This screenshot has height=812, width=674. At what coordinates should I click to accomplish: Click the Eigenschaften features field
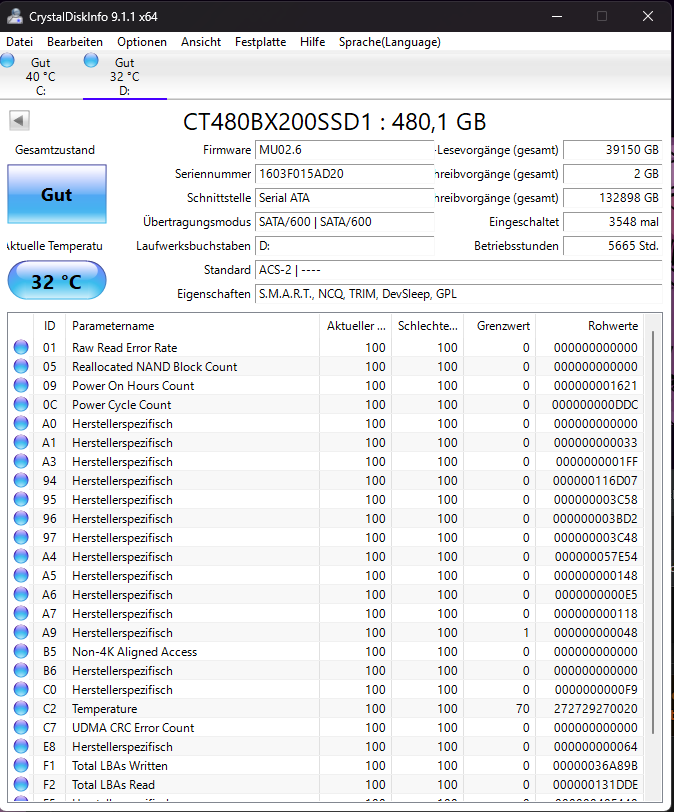point(459,294)
